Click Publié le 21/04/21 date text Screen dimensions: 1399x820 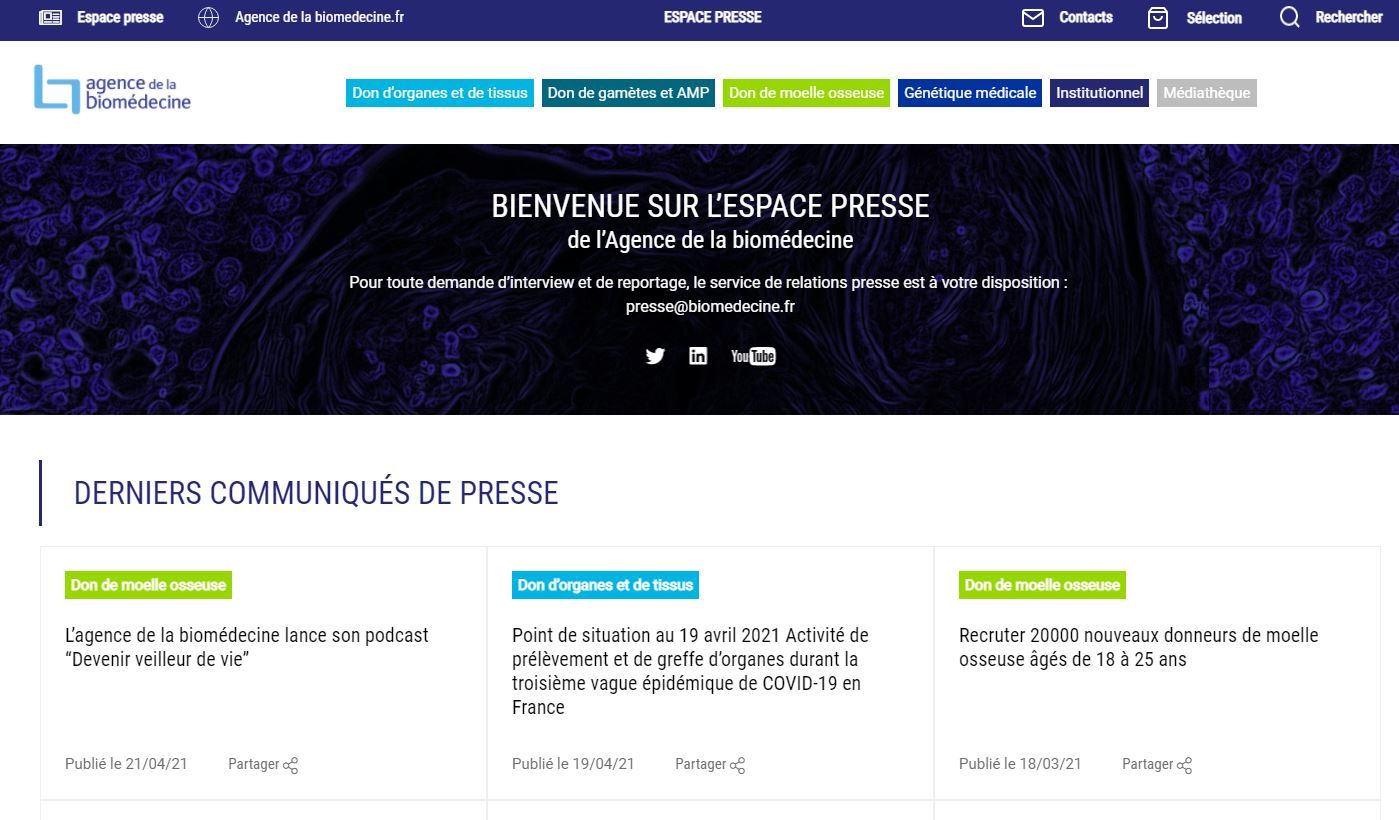126,764
